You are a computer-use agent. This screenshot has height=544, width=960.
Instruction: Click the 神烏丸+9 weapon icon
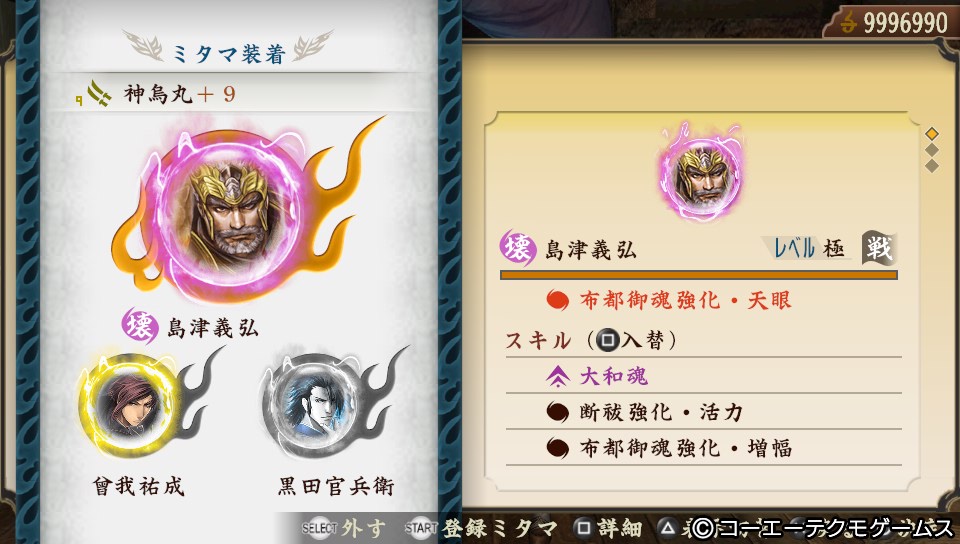tap(98, 94)
